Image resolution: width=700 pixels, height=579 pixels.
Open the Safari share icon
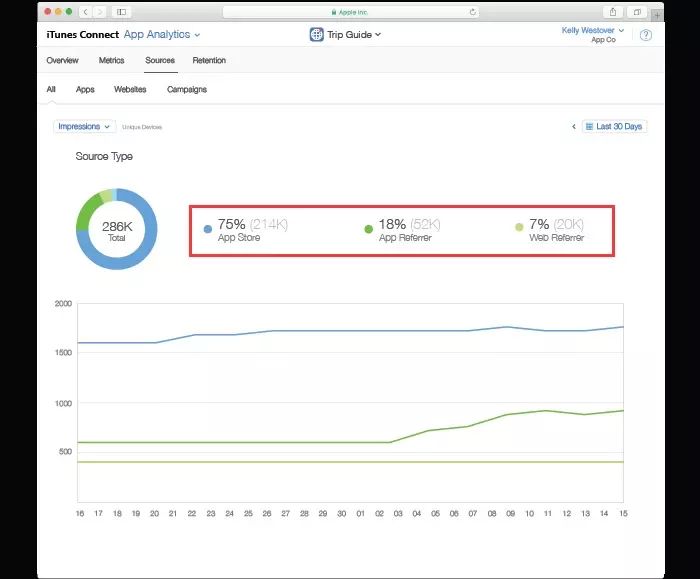[613, 12]
